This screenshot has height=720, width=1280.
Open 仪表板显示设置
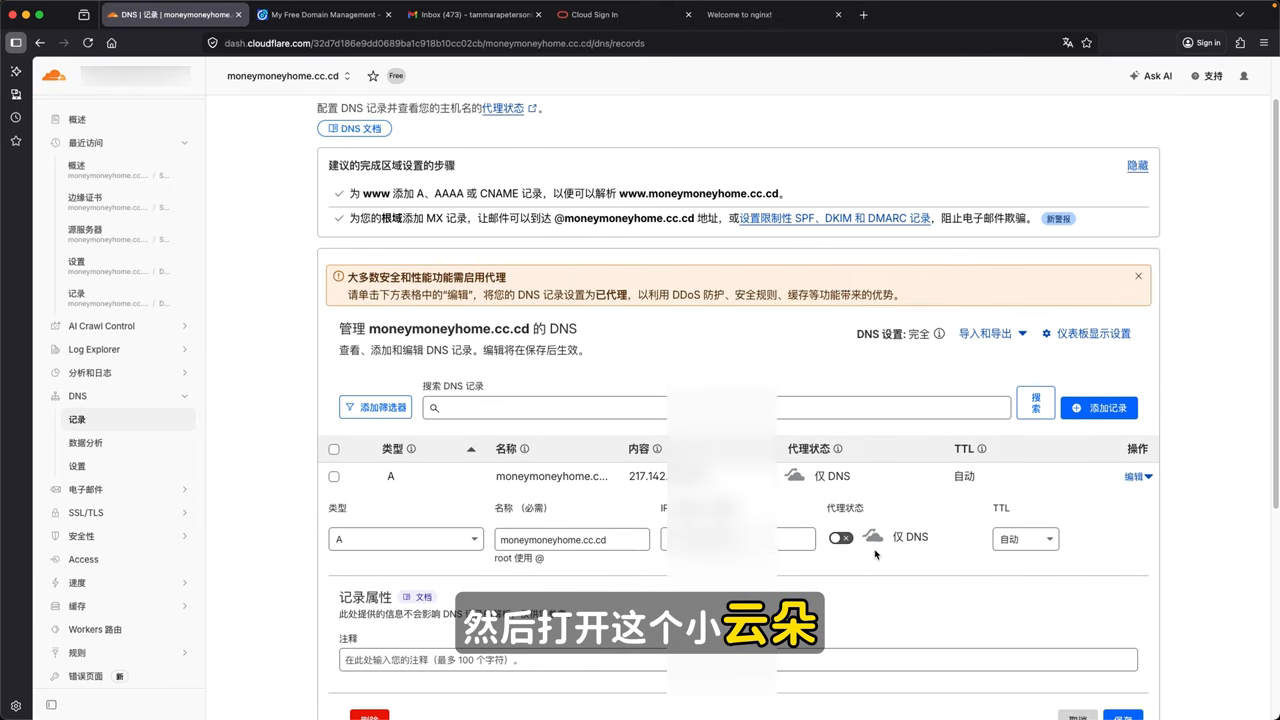[1086, 334]
